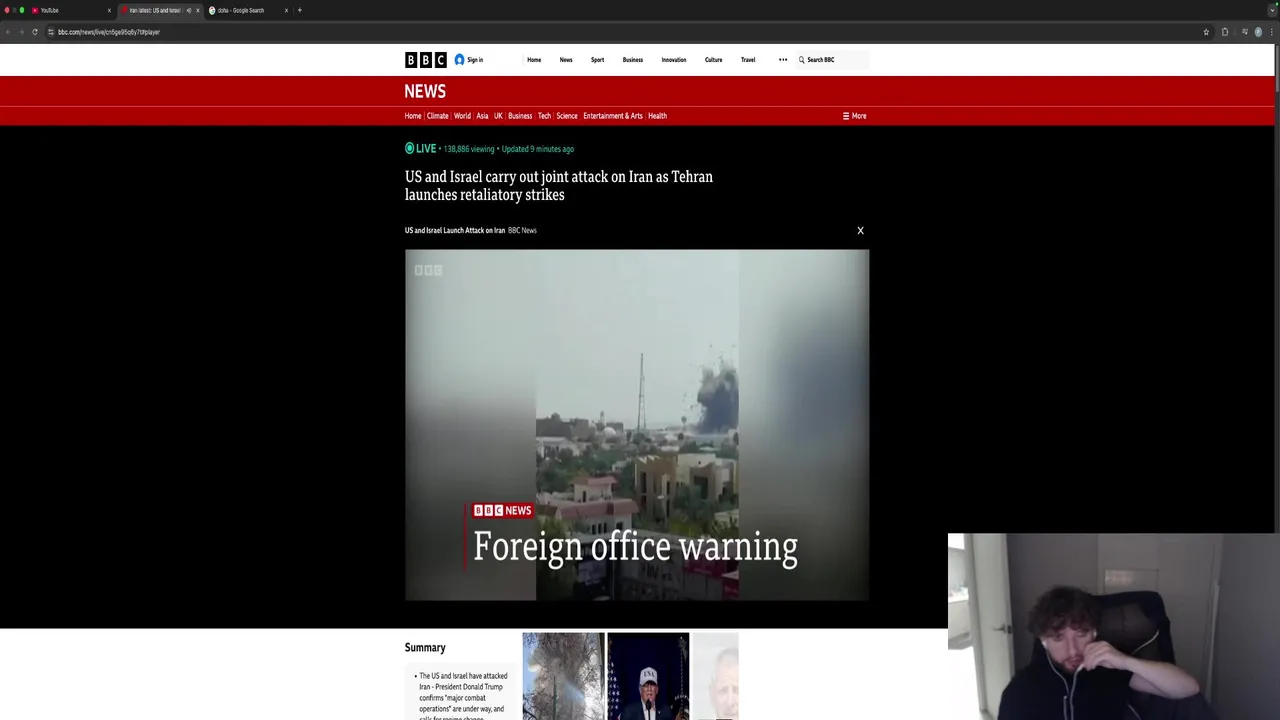This screenshot has width=1280, height=720.
Task: Open Chrome three-dot menu
Action: 1272,32
